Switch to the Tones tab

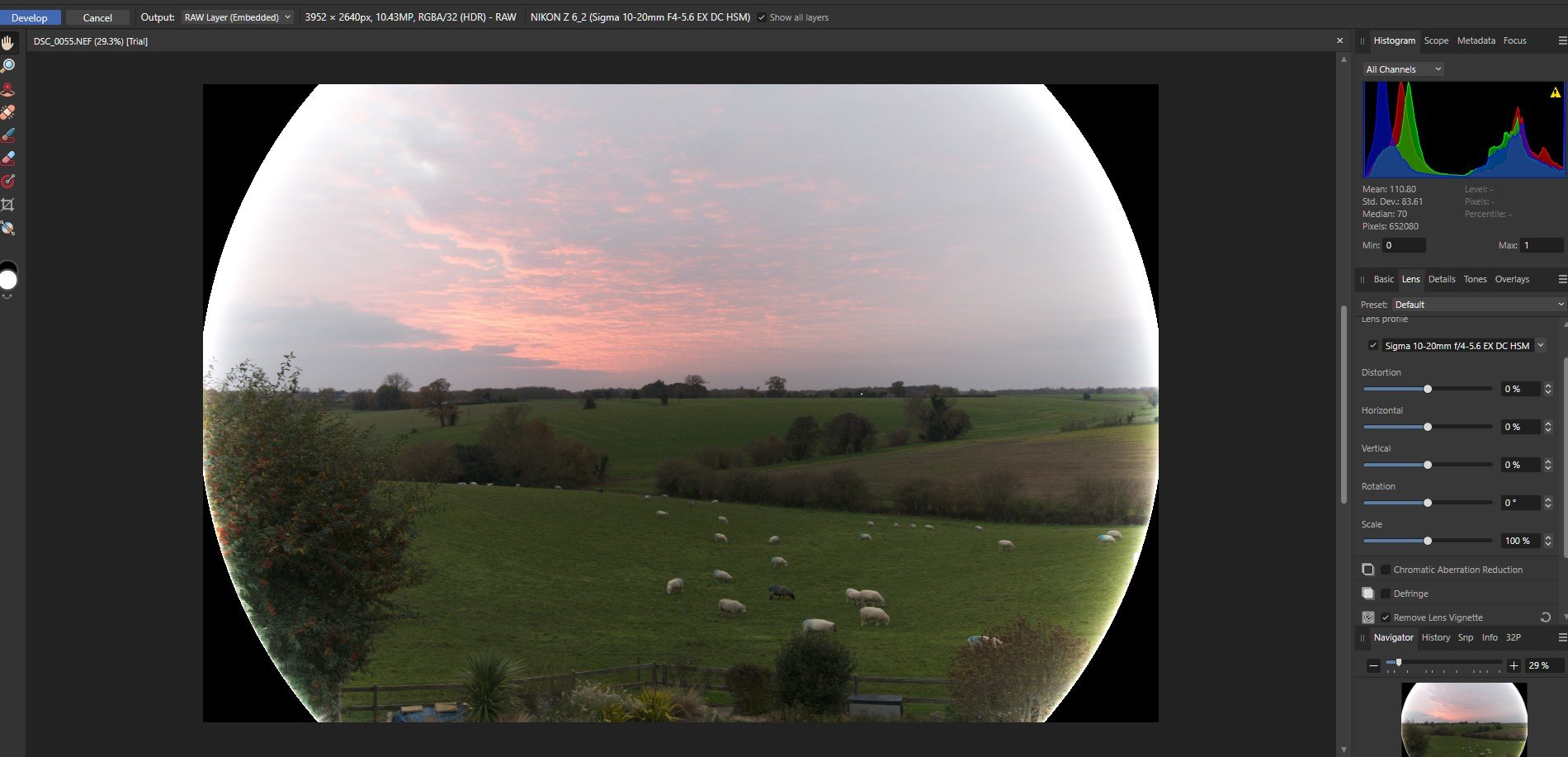[1475, 279]
